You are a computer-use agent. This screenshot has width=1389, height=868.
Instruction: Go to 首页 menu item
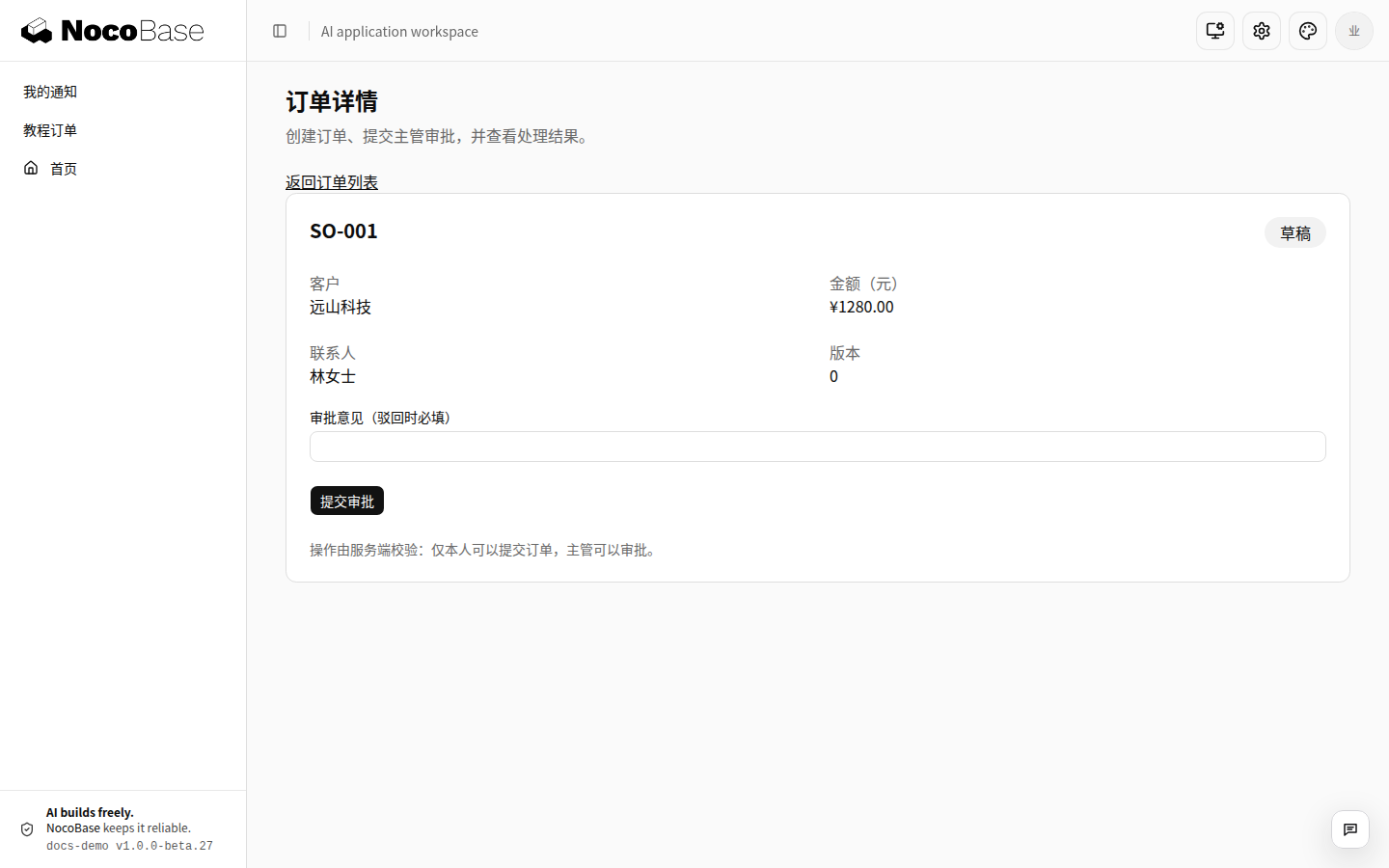click(64, 169)
